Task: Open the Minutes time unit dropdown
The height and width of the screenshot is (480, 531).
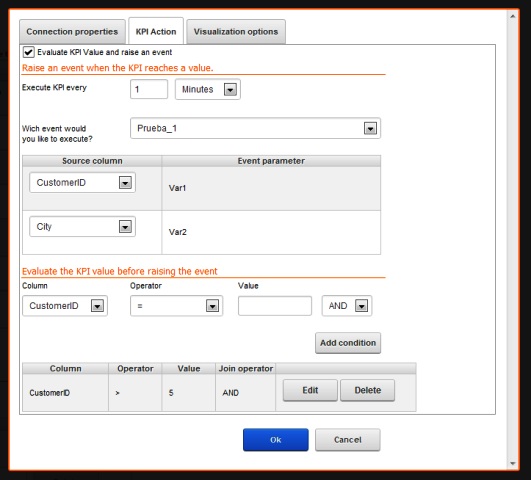Action: click(208, 89)
